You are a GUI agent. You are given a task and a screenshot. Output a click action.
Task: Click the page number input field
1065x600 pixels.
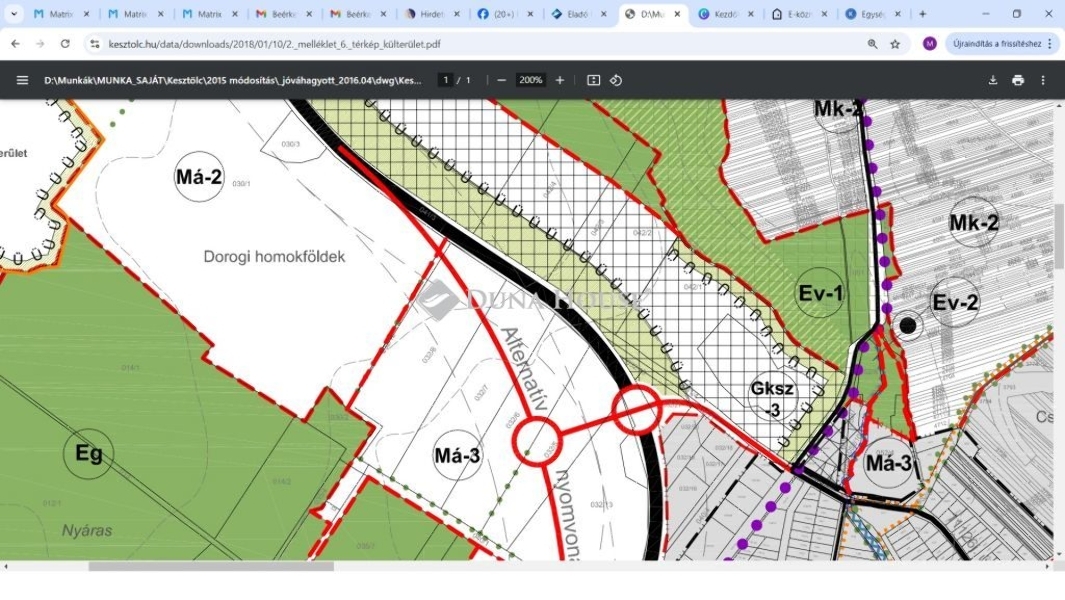(446, 80)
